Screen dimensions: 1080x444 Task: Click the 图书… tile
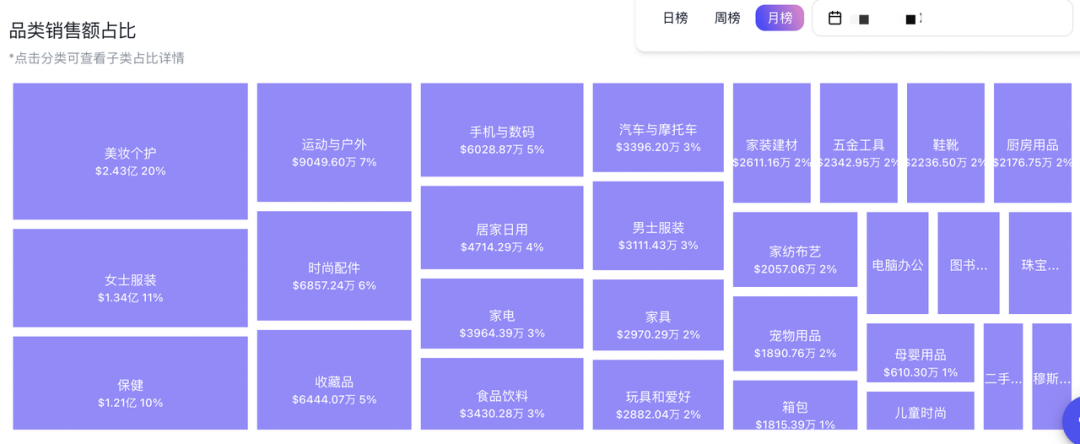pyautogui.click(x=968, y=263)
